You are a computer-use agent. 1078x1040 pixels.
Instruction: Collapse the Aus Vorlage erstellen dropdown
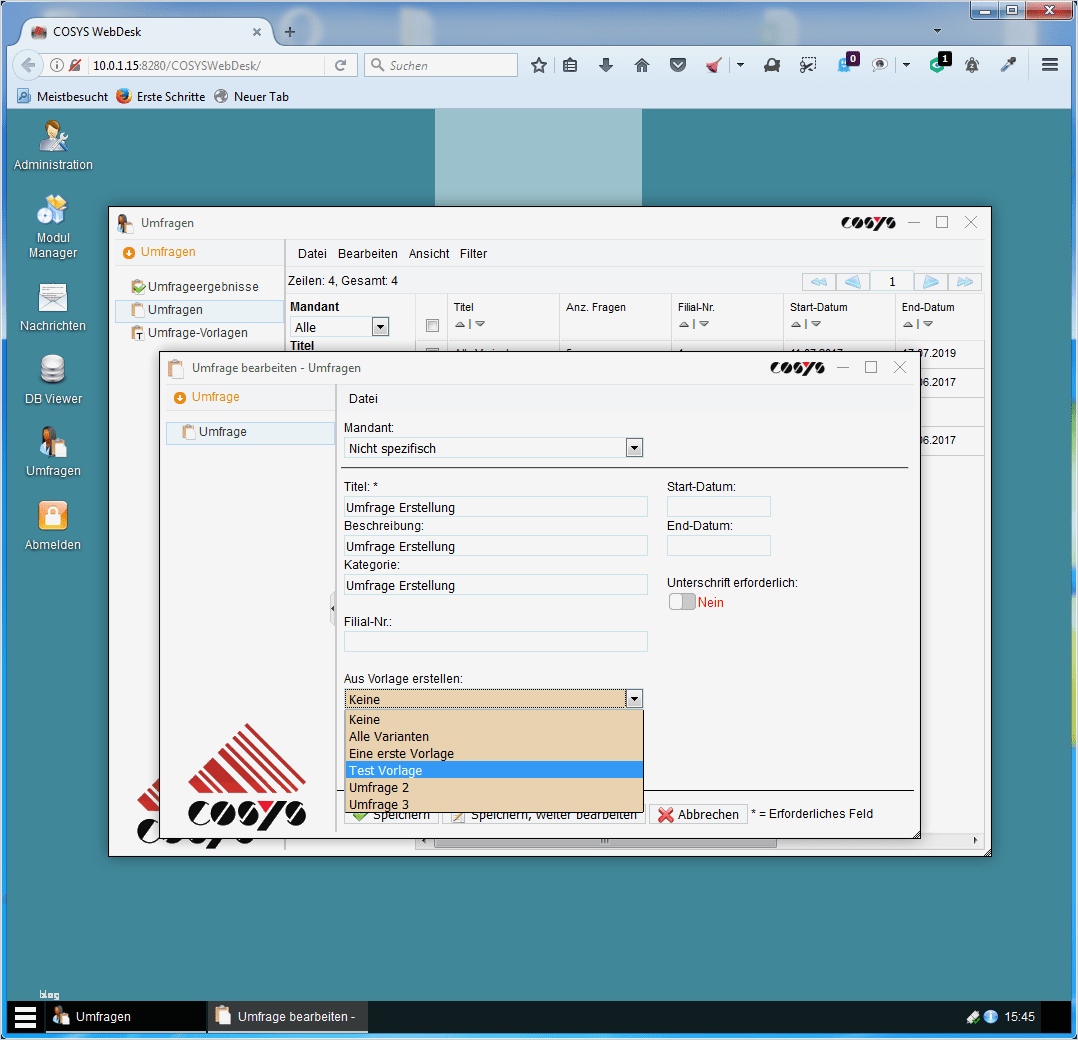(x=634, y=699)
